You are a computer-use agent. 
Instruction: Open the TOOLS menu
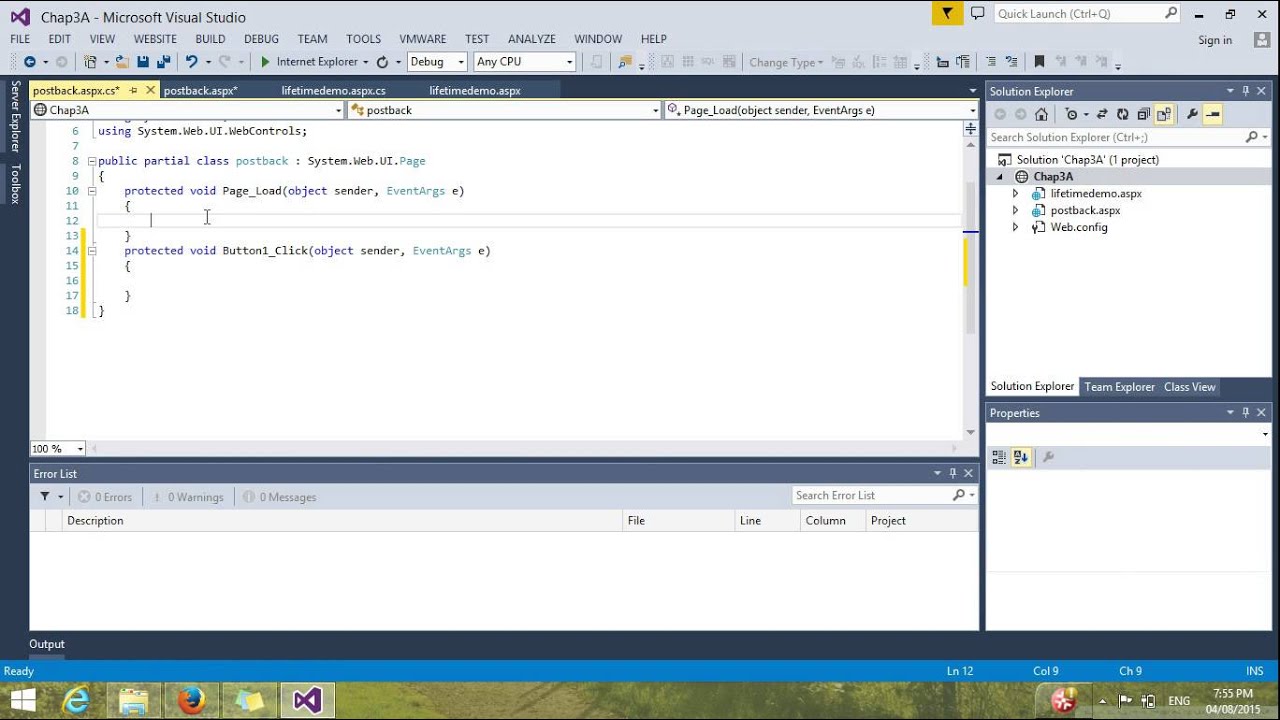[363, 39]
